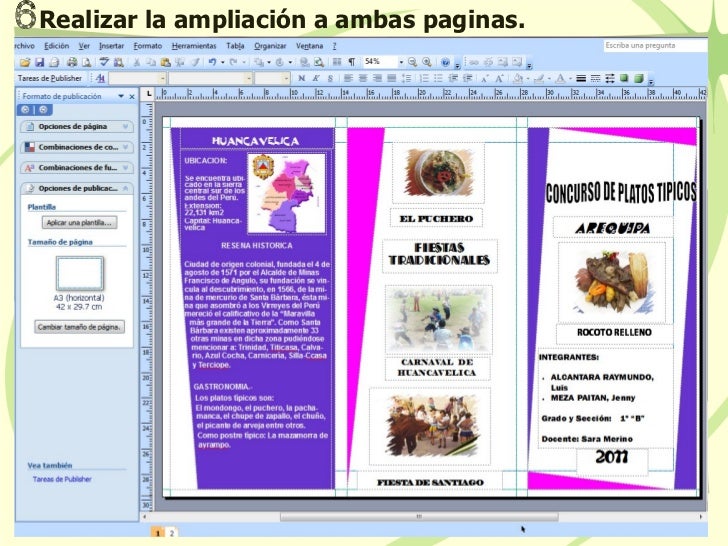
Task: Click the Undo arrow icon
Action: [212, 62]
